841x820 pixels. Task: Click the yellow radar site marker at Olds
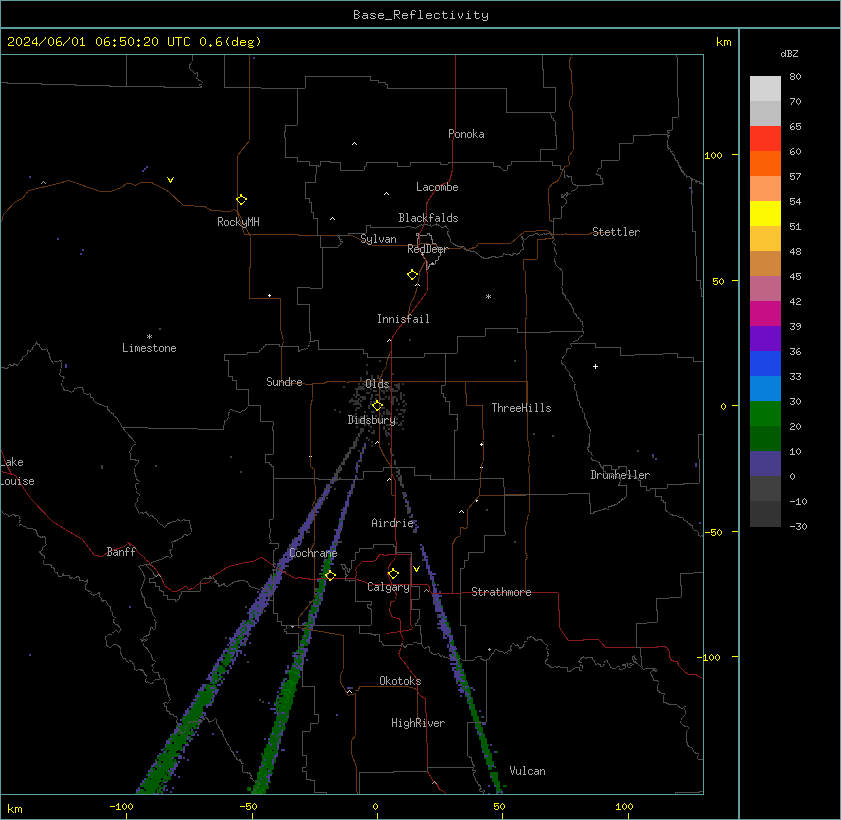point(377,405)
